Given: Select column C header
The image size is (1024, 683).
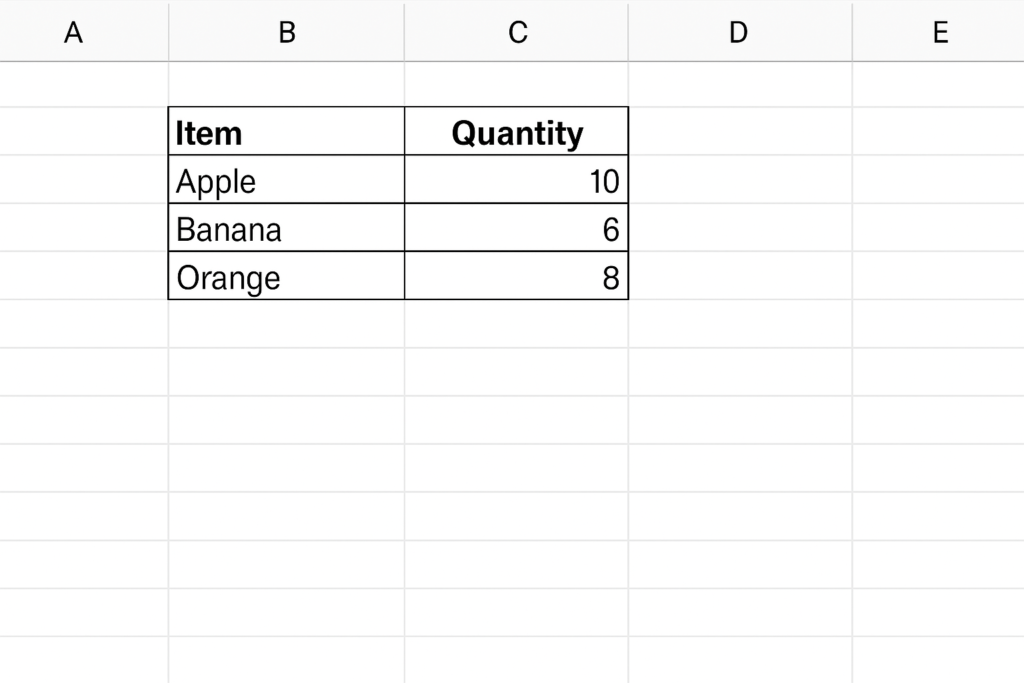Looking at the screenshot, I should [x=516, y=31].
